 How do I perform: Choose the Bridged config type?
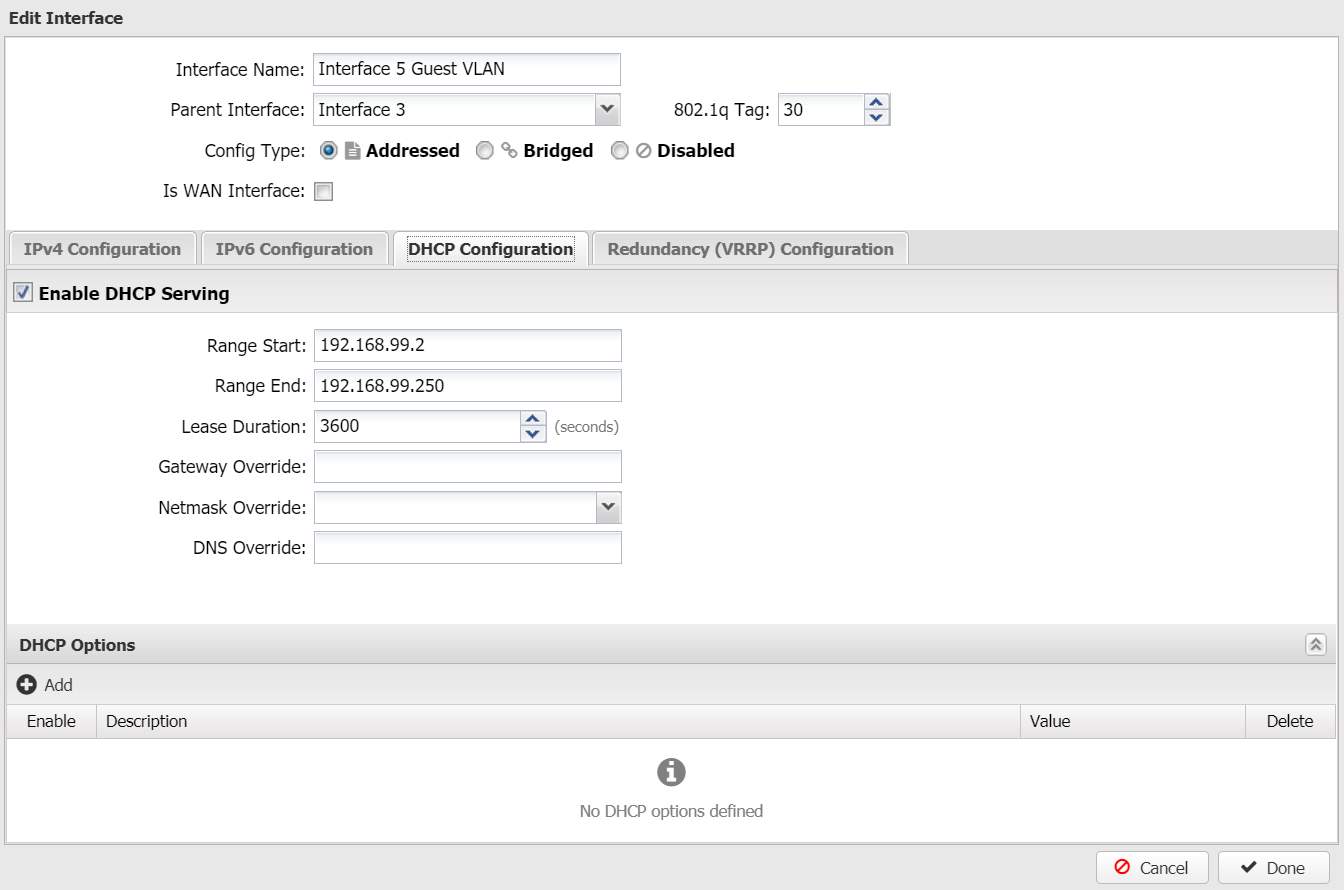(x=485, y=151)
